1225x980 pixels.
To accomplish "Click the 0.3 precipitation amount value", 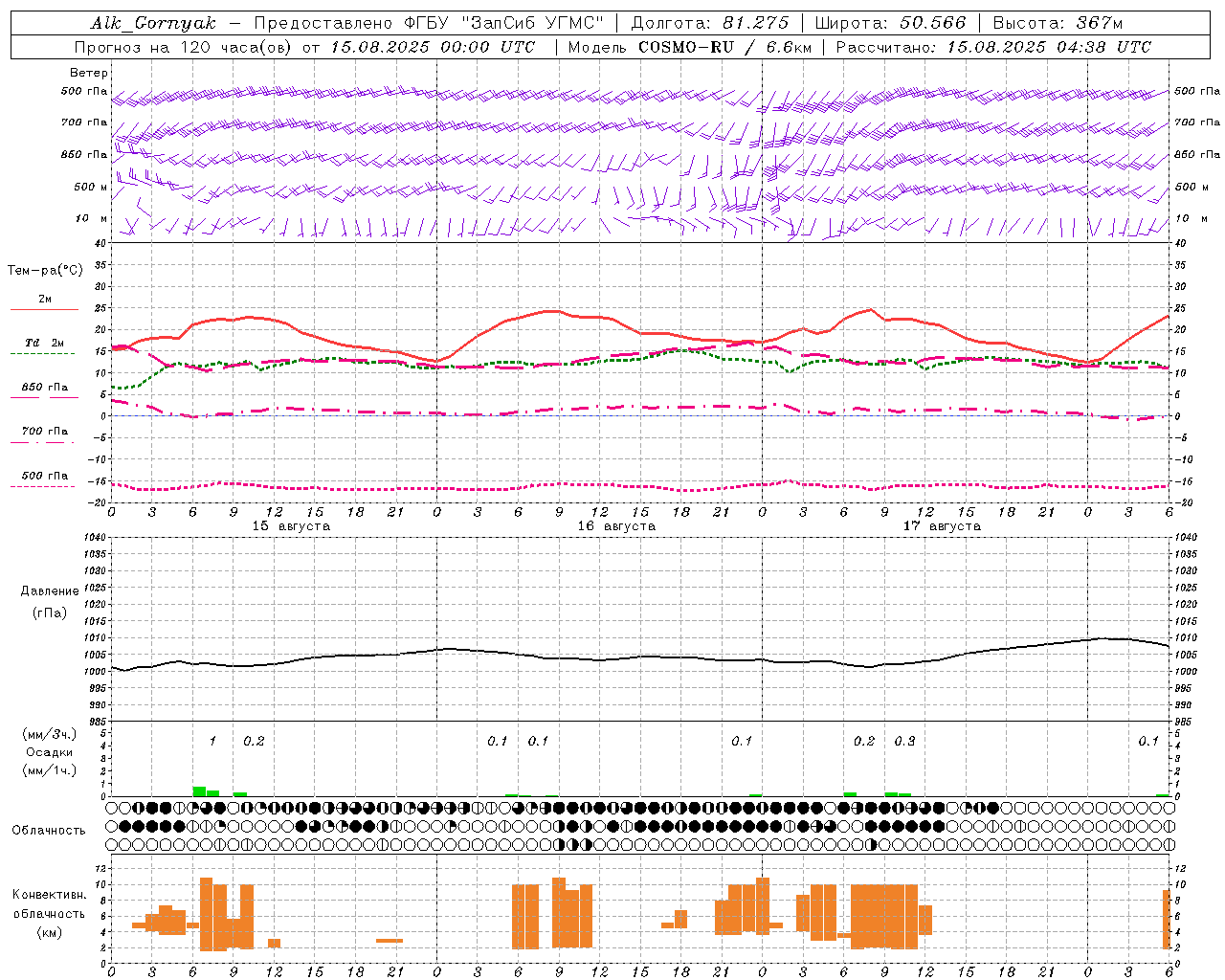I will pos(904,741).
